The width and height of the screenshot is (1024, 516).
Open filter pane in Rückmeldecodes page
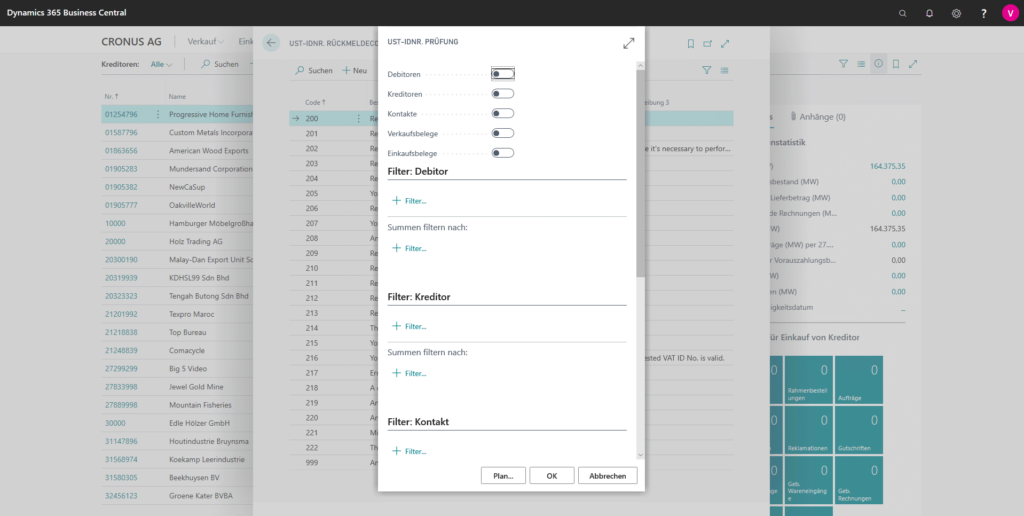[707, 70]
